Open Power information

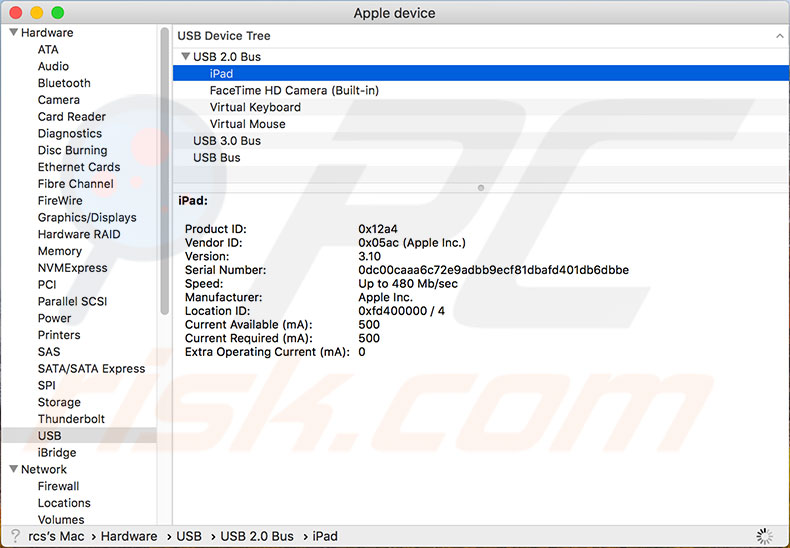point(54,318)
